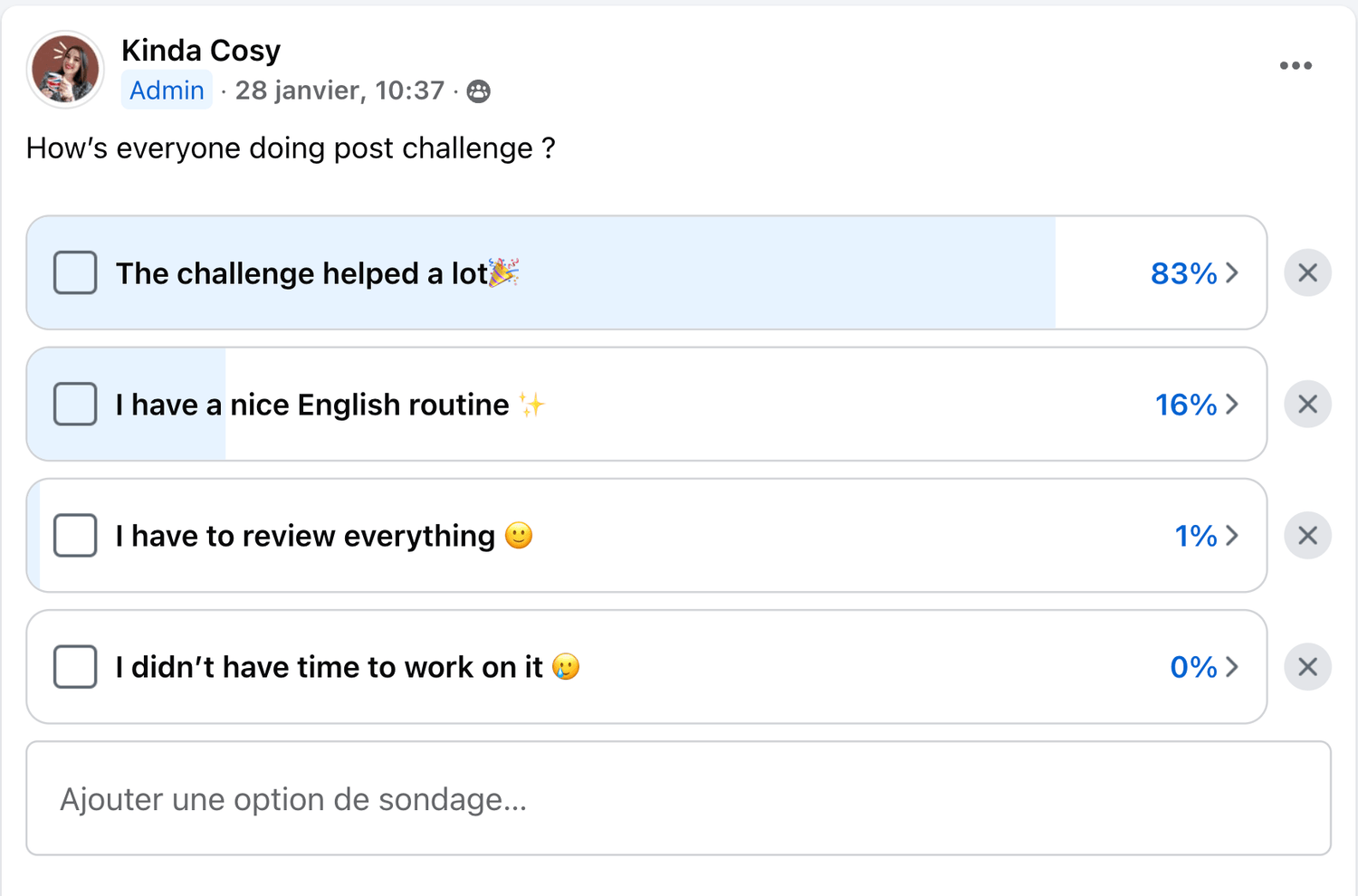Viewport: 1358px width, 896px height.
Task: Show voters via the 1% chevron
Action: 1232,536
